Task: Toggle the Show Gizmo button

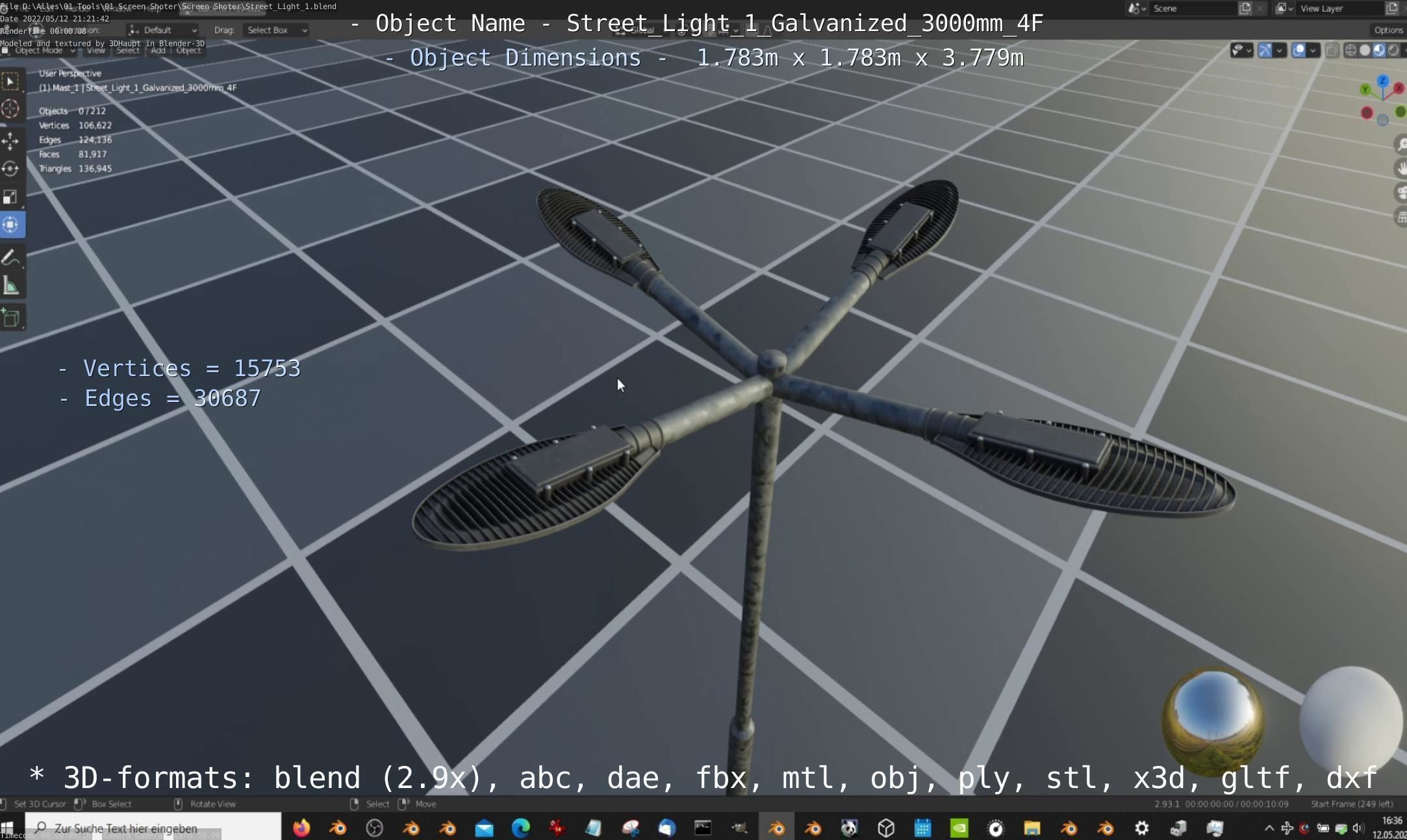Action: click(1265, 50)
